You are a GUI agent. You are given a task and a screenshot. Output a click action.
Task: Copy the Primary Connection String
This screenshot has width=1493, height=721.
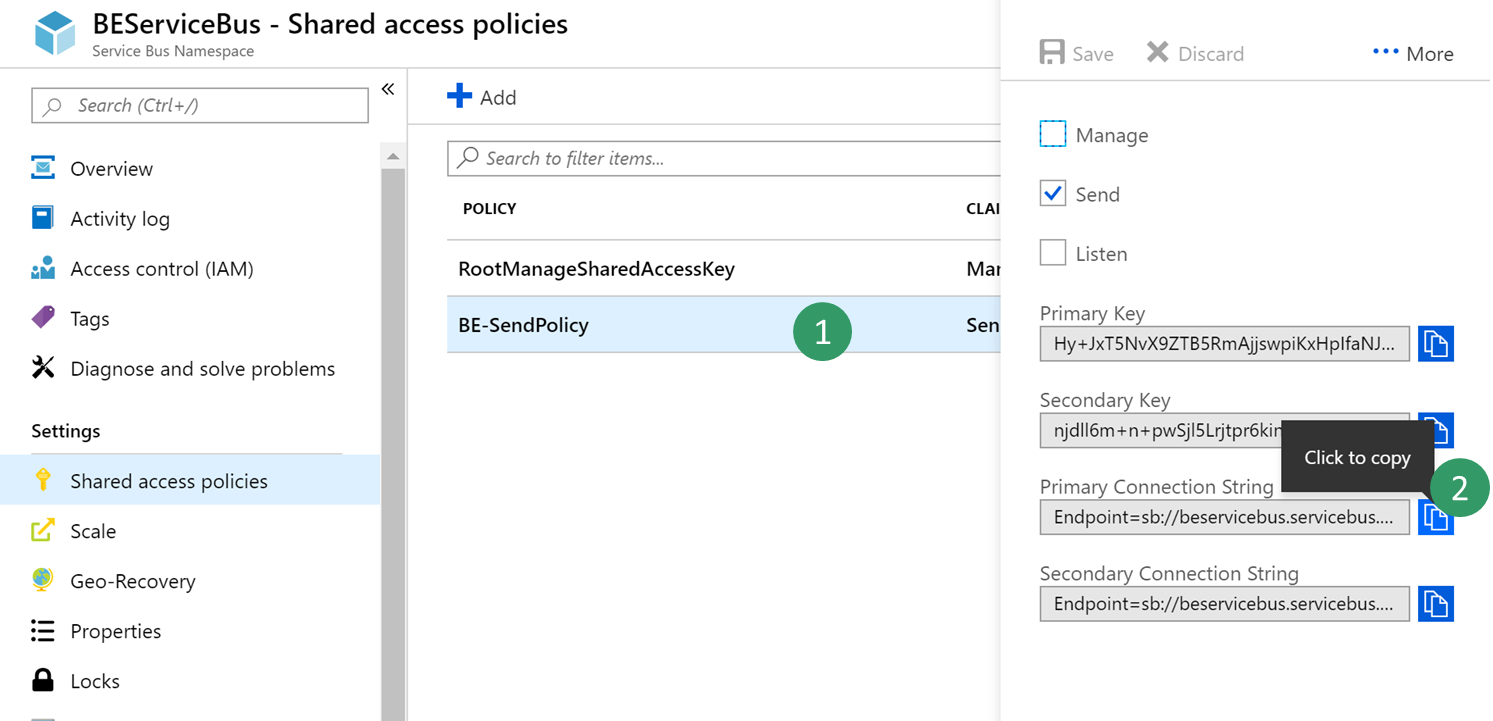(x=1436, y=517)
